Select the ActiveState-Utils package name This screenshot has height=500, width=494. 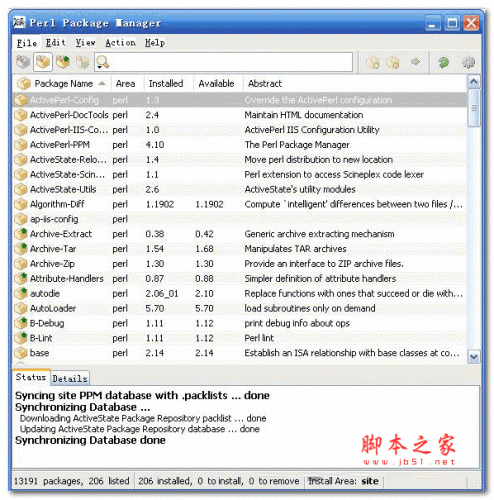click(63, 189)
